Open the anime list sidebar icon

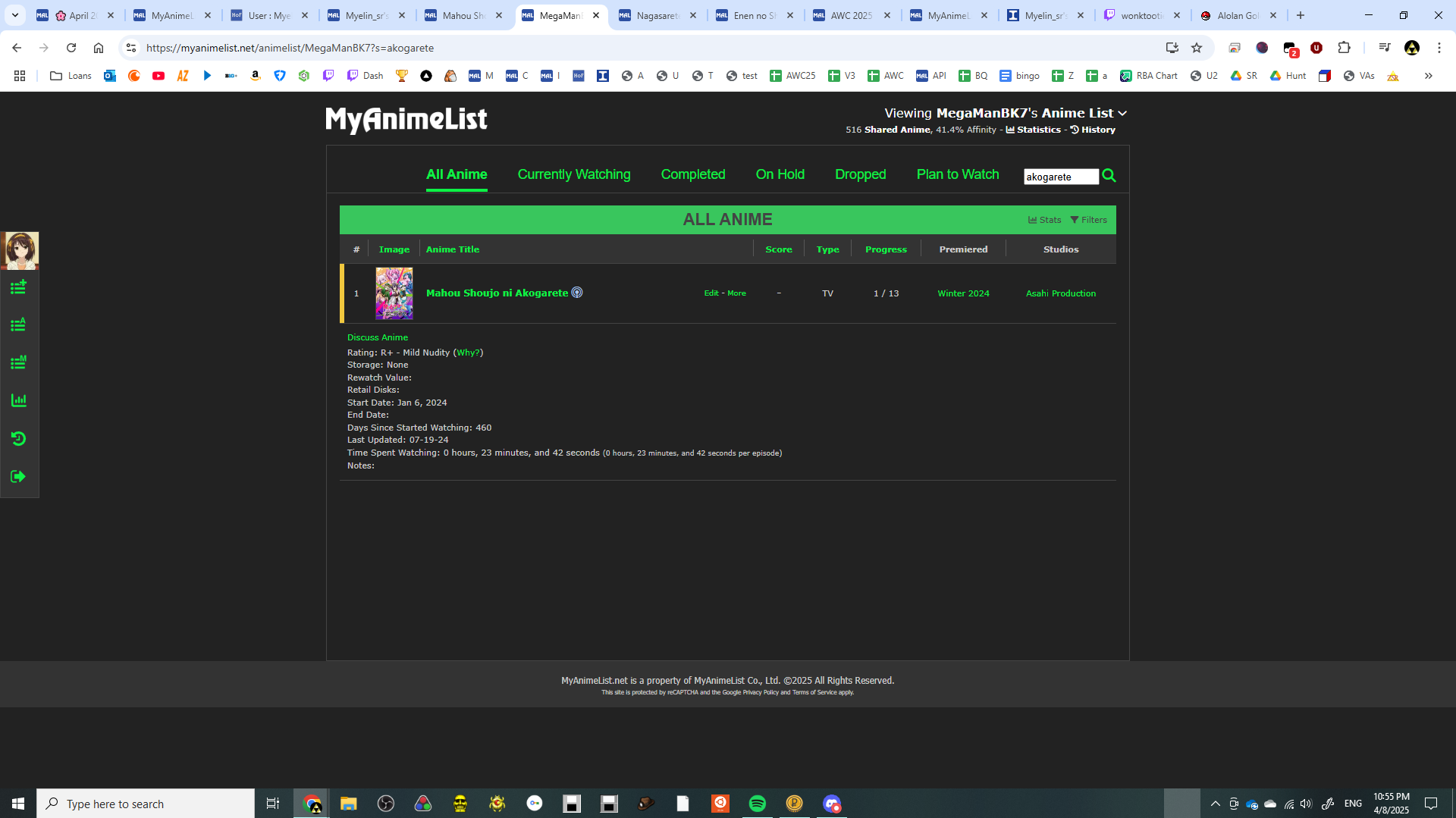coord(18,325)
